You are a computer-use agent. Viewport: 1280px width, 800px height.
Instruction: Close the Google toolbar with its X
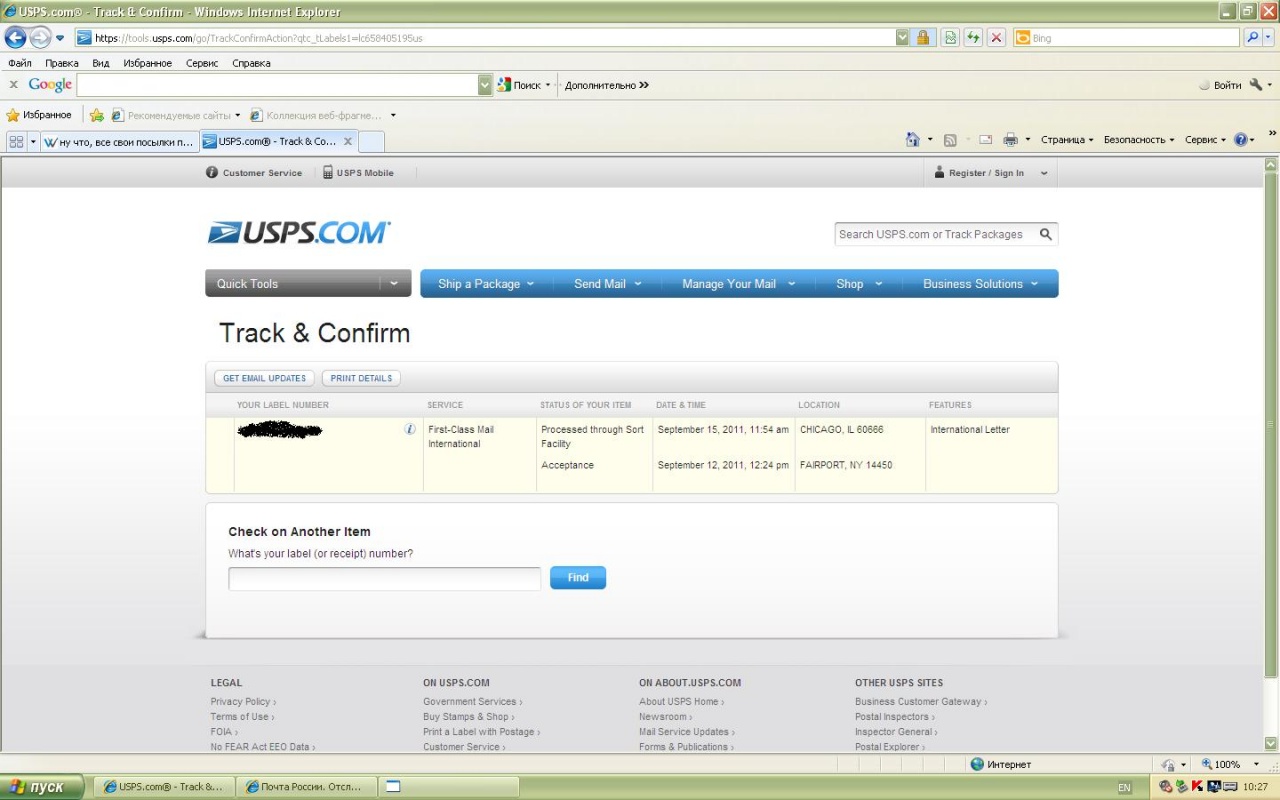14,85
